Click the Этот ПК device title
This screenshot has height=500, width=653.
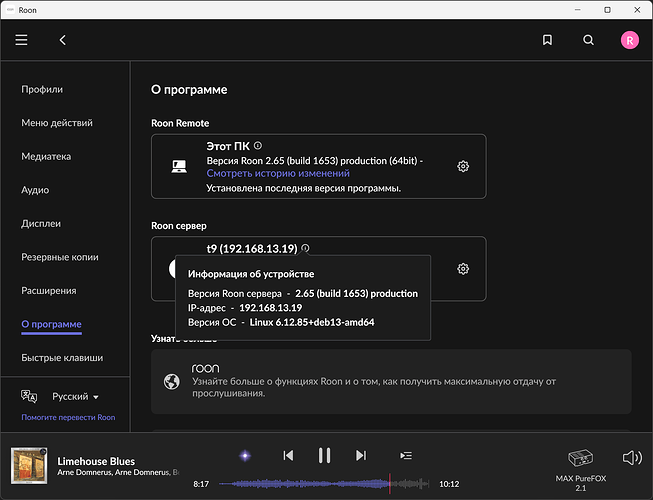click(x=228, y=146)
